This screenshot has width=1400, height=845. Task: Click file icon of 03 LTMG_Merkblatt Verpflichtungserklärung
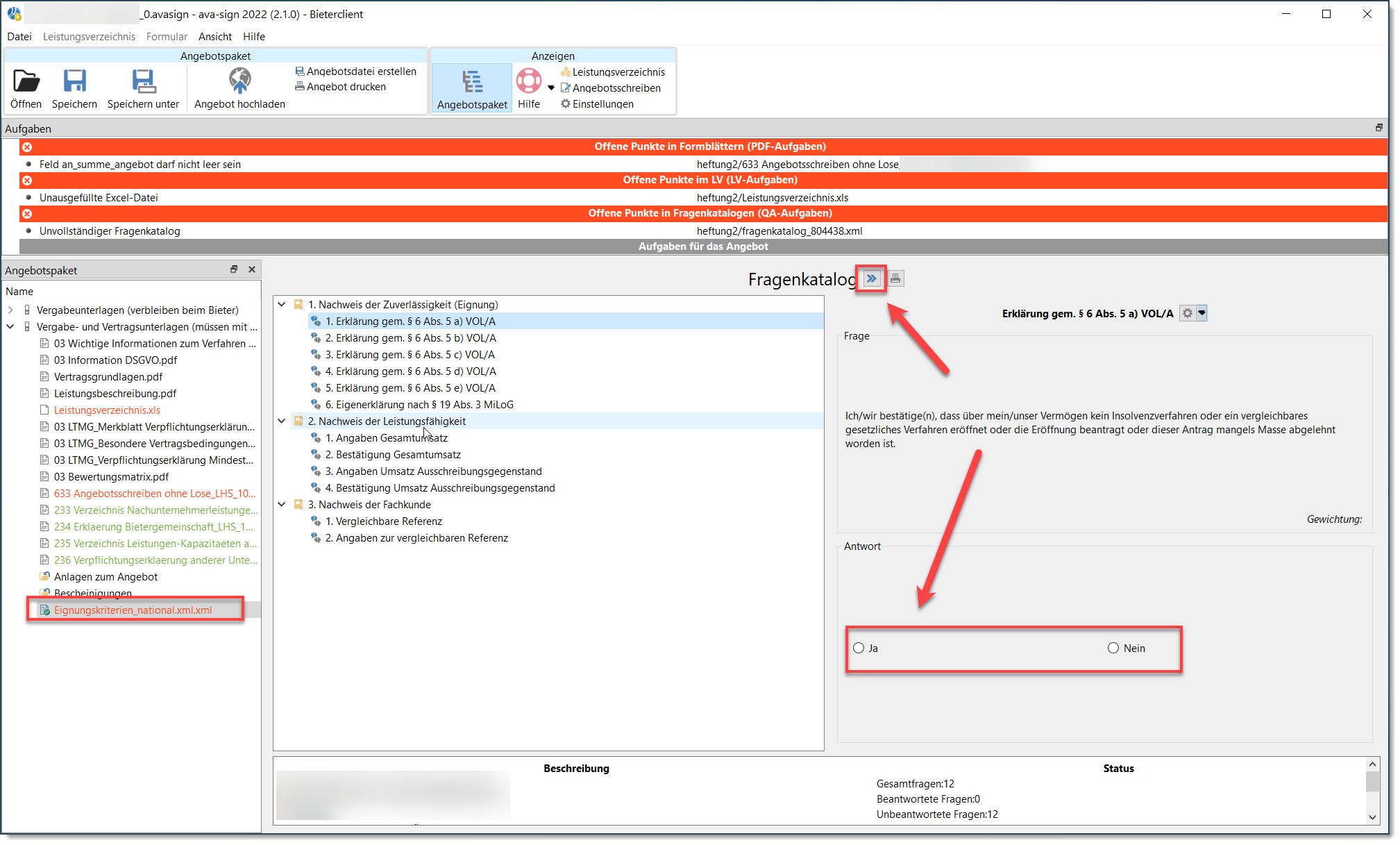click(x=44, y=427)
